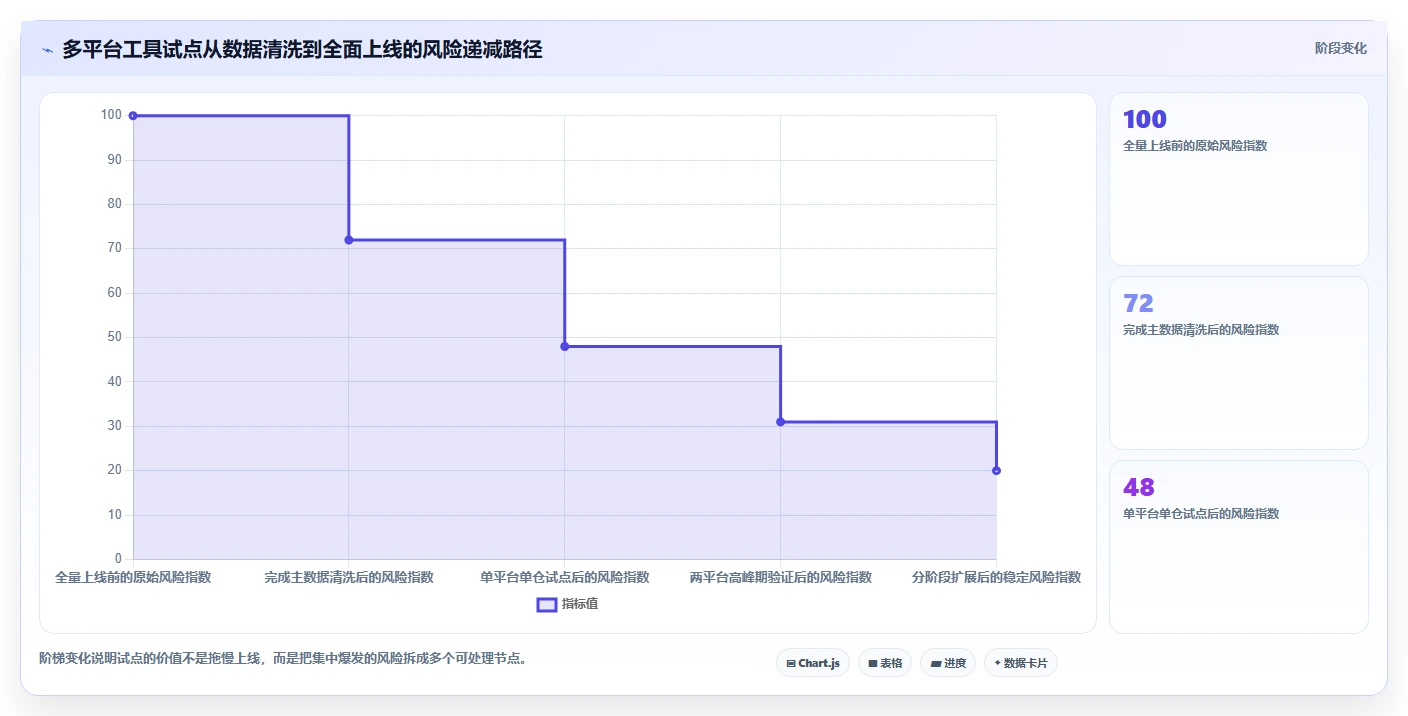
Task: Select the Chart.js tag chip
Action: [x=812, y=663]
